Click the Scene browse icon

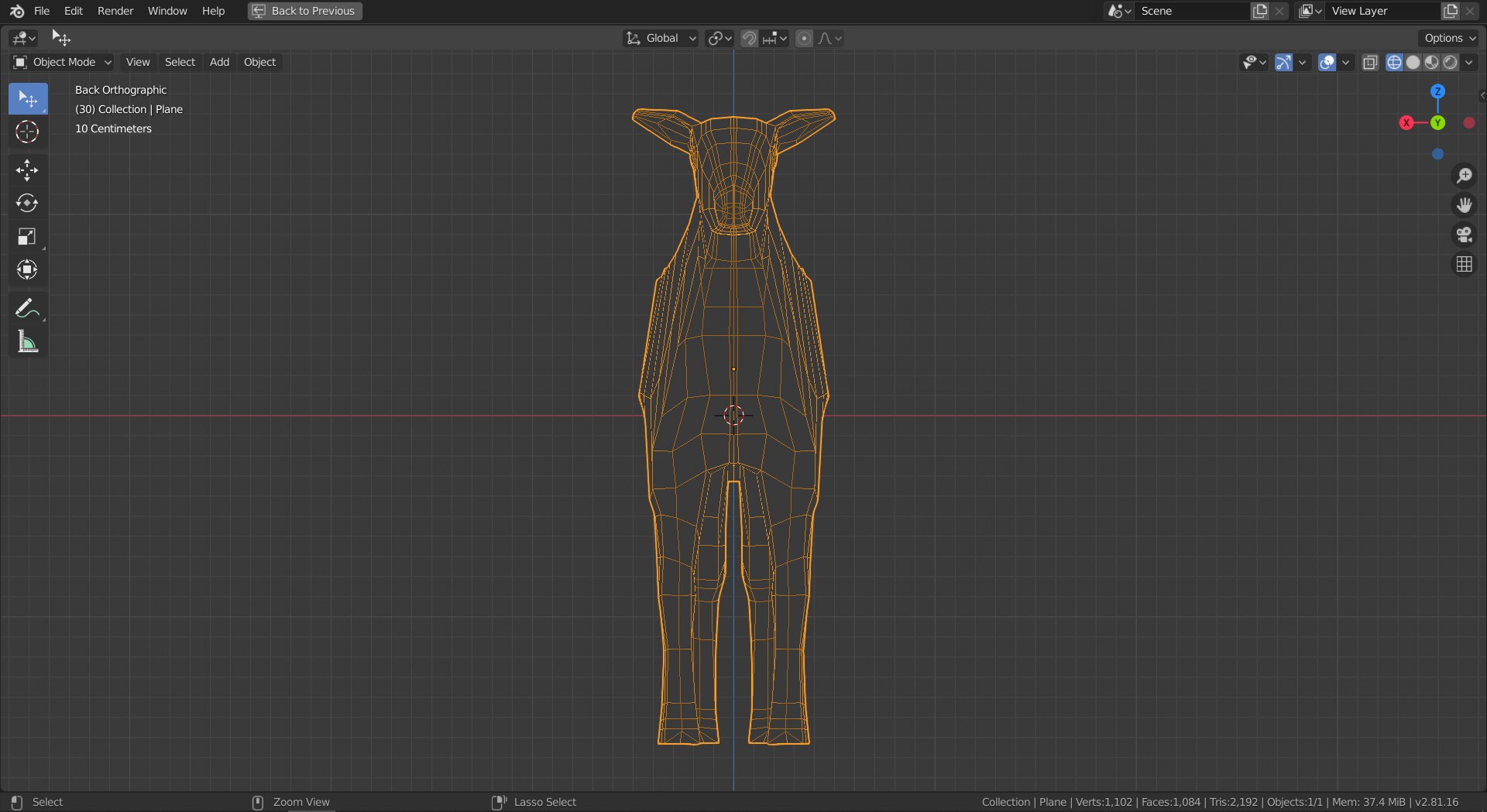click(x=1119, y=11)
